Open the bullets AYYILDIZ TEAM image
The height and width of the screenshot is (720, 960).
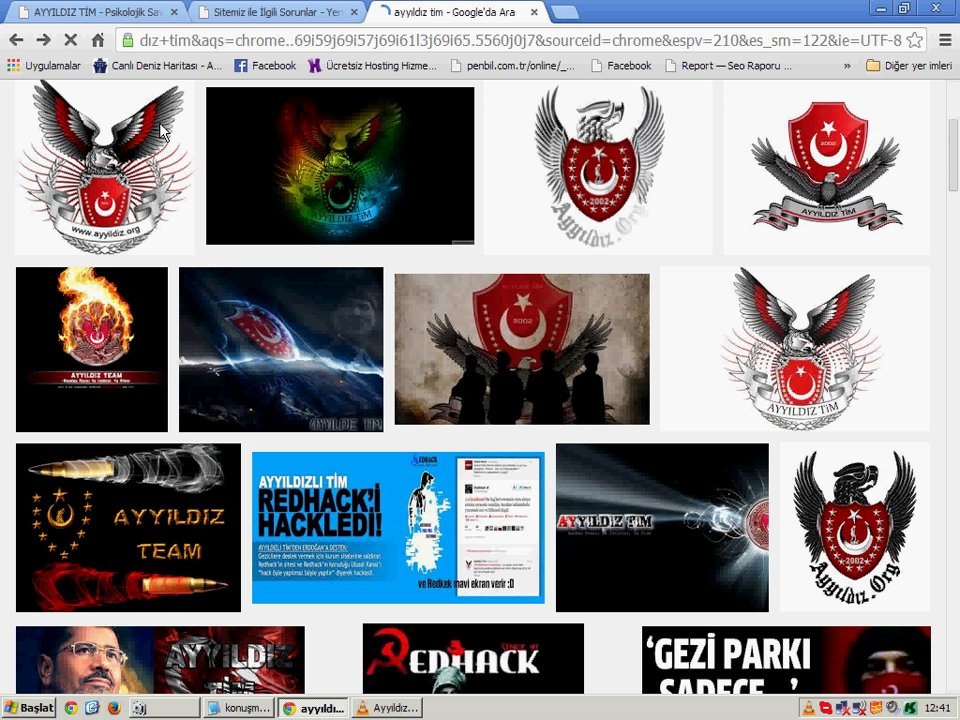coord(128,527)
